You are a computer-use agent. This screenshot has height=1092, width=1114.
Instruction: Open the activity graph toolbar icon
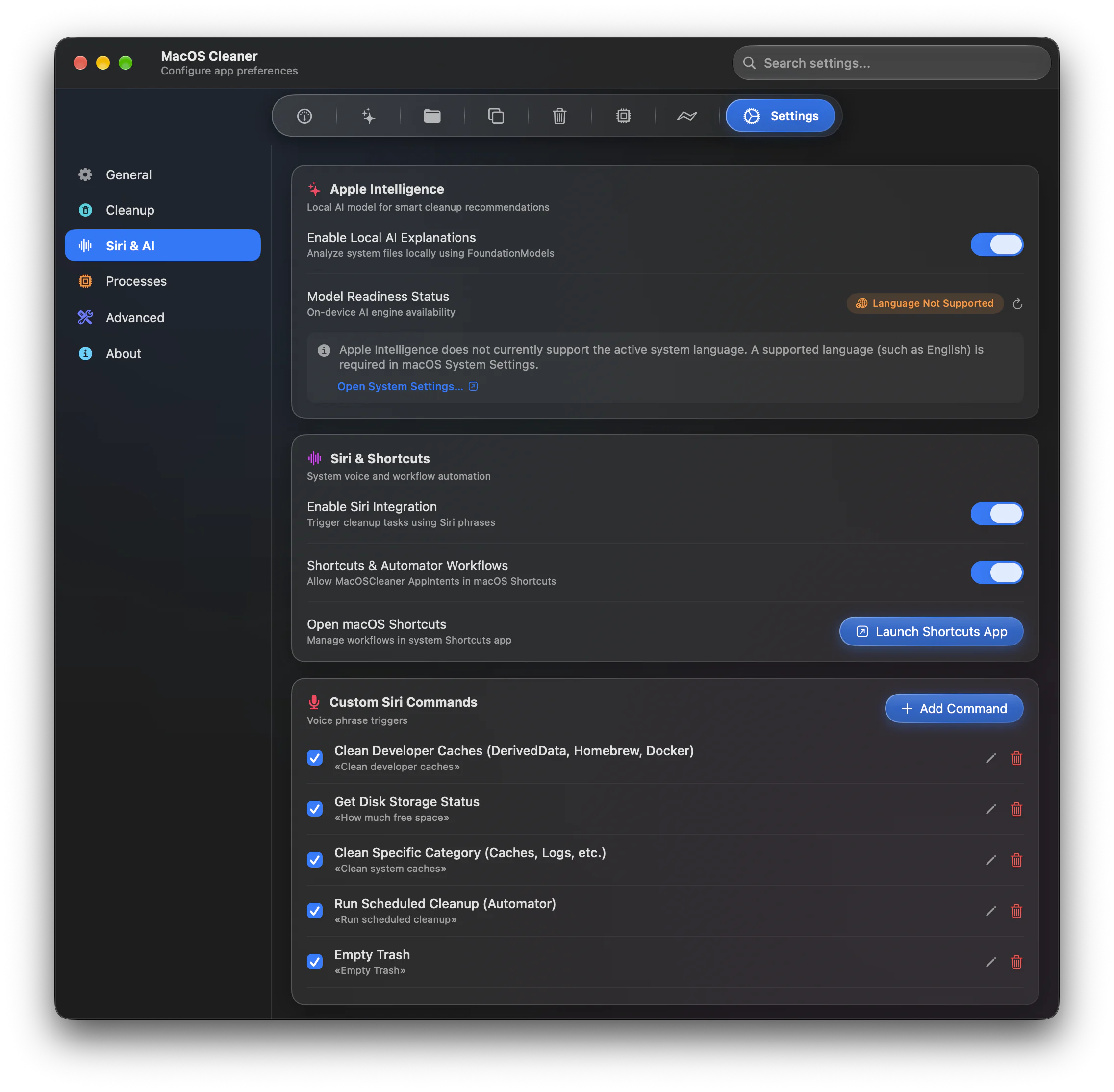686,117
